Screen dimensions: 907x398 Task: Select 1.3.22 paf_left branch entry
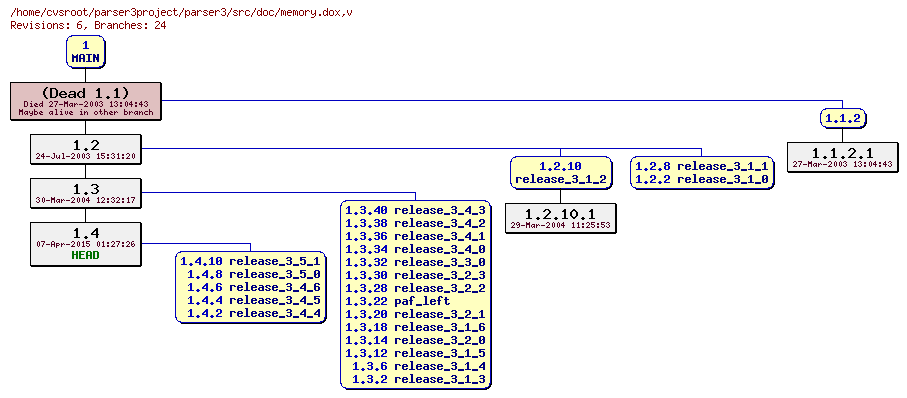(397, 301)
